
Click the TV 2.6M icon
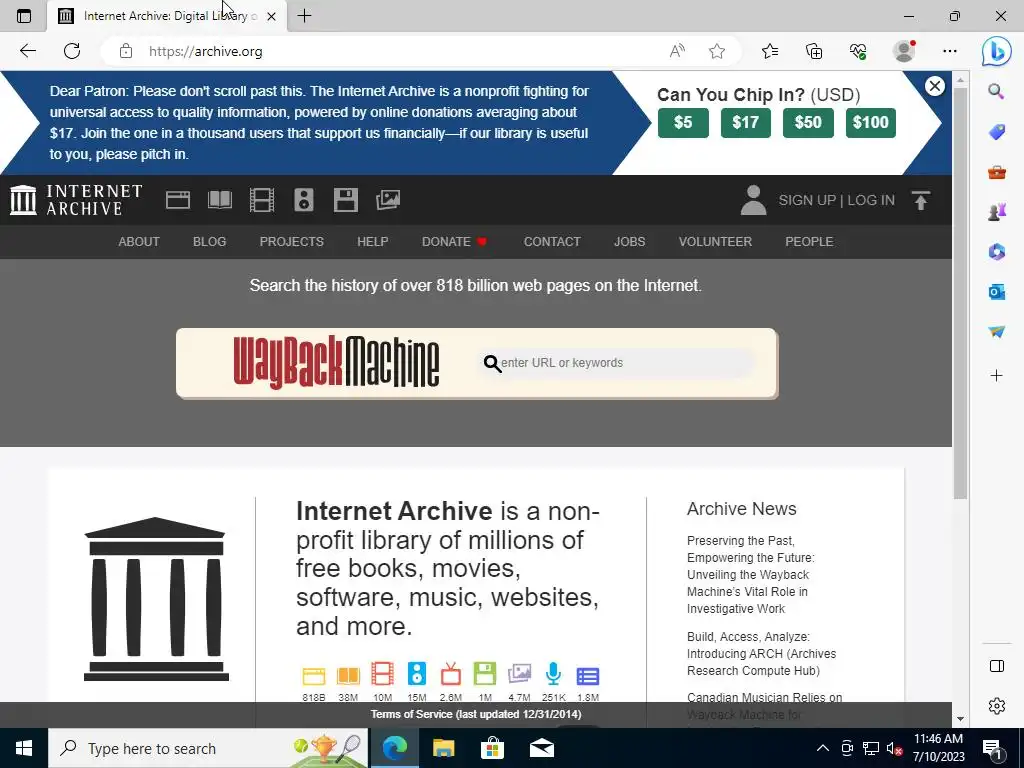coord(451,674)
